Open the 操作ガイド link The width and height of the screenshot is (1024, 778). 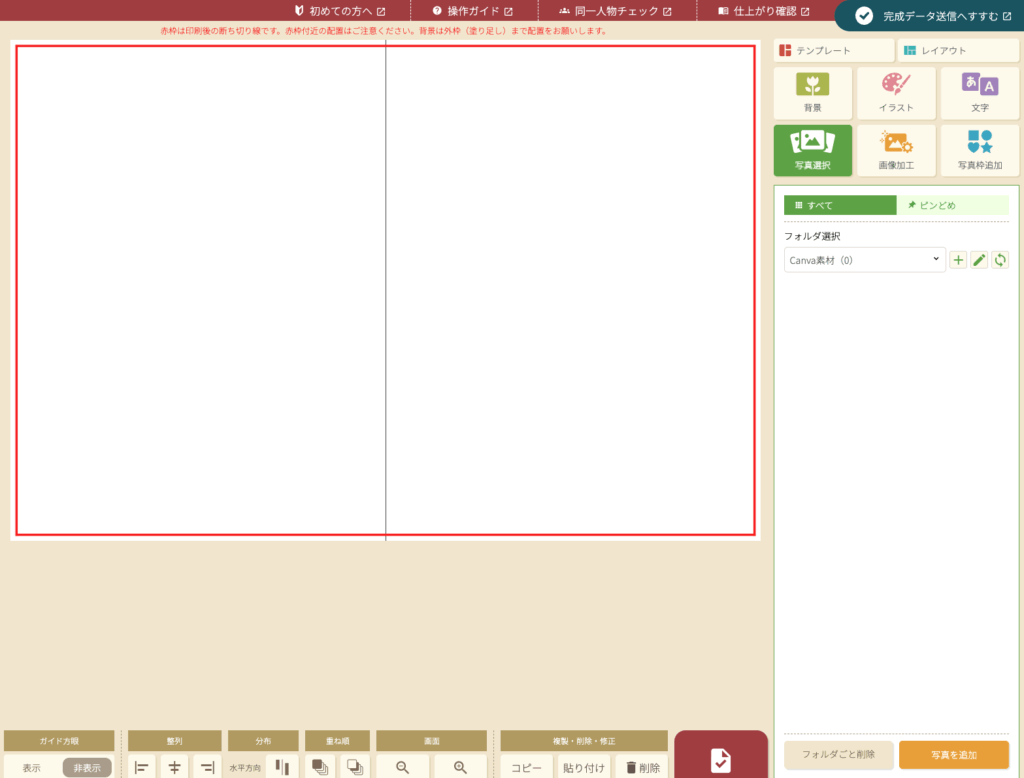pos(472,11)
